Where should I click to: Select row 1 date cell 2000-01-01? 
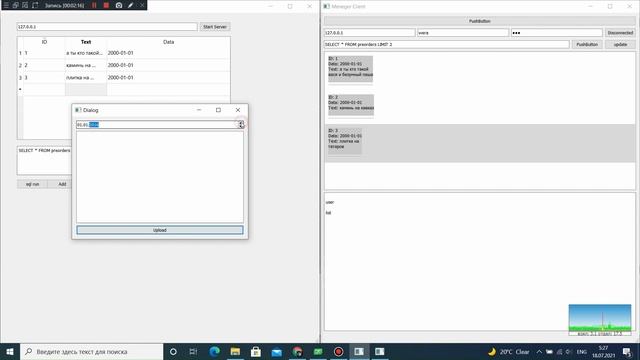168,53
